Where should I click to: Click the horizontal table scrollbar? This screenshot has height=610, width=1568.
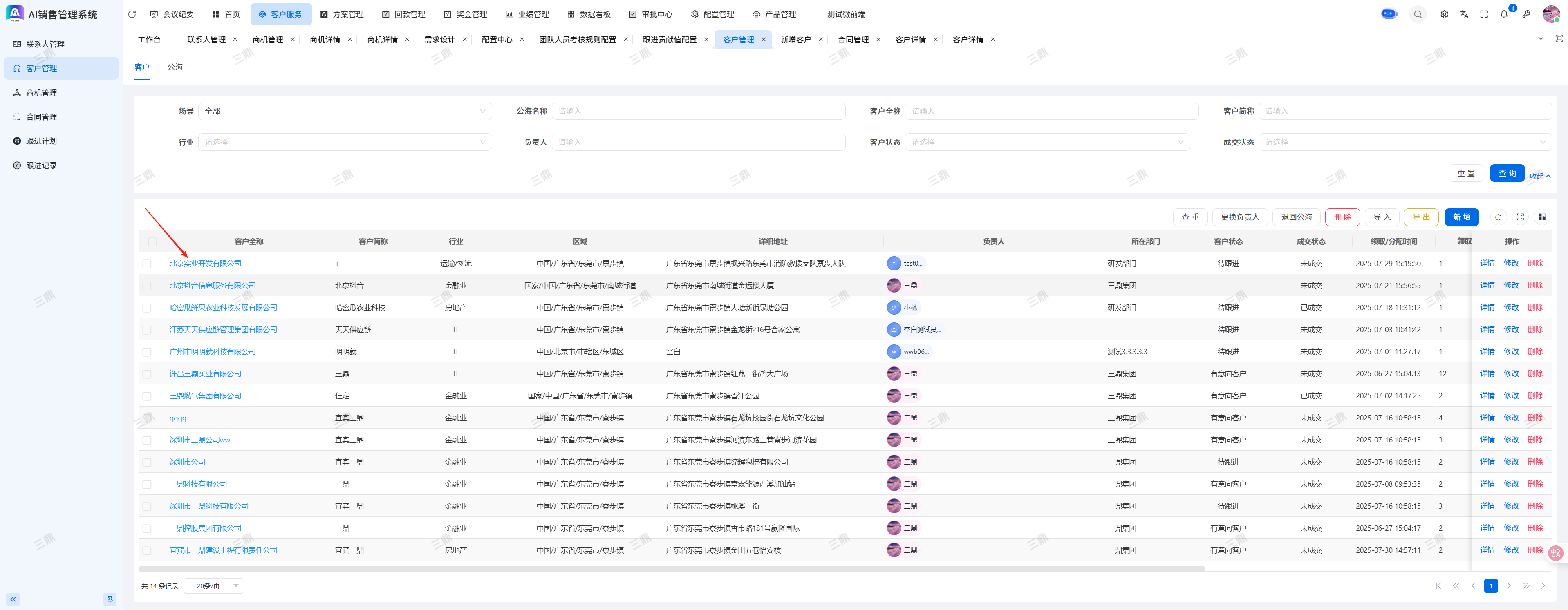point(670,569)
